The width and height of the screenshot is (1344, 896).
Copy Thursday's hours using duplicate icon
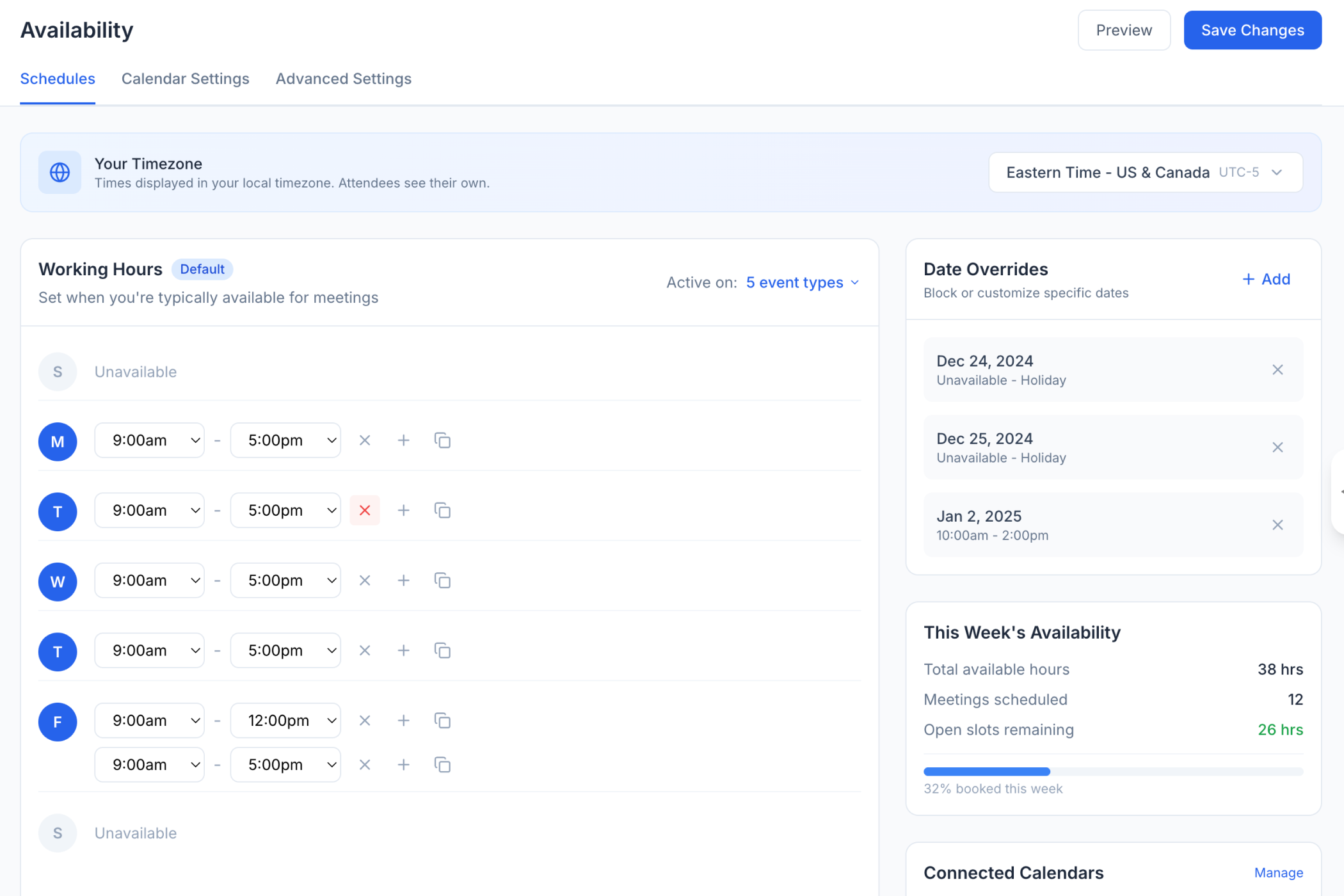(x=442, y=650)
